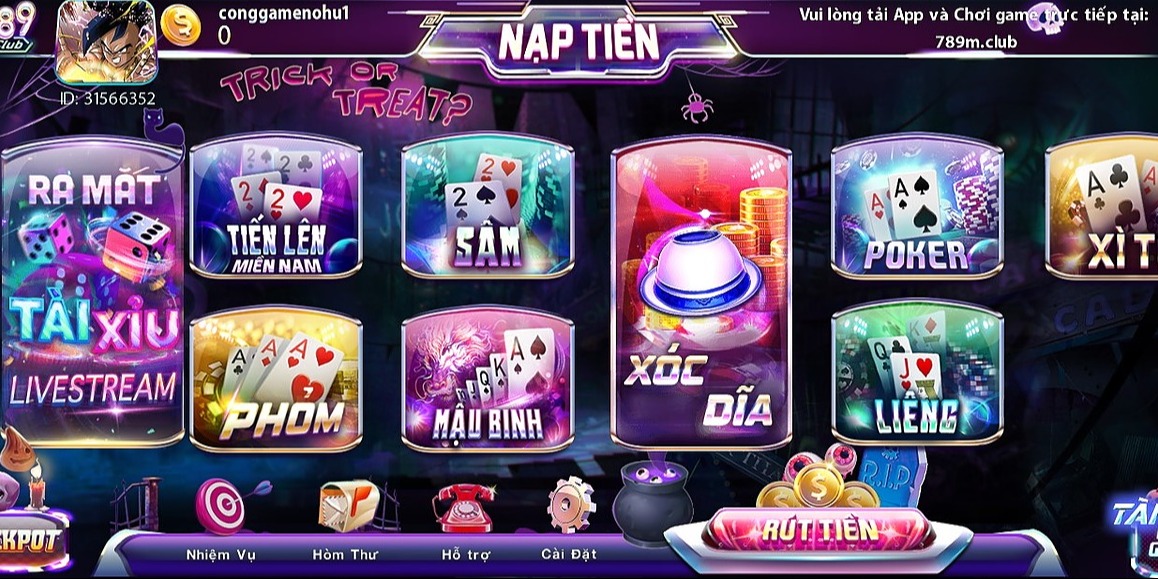Open the player avatar picture
This screenshot has height=579, width=1158.
point(106,42)
